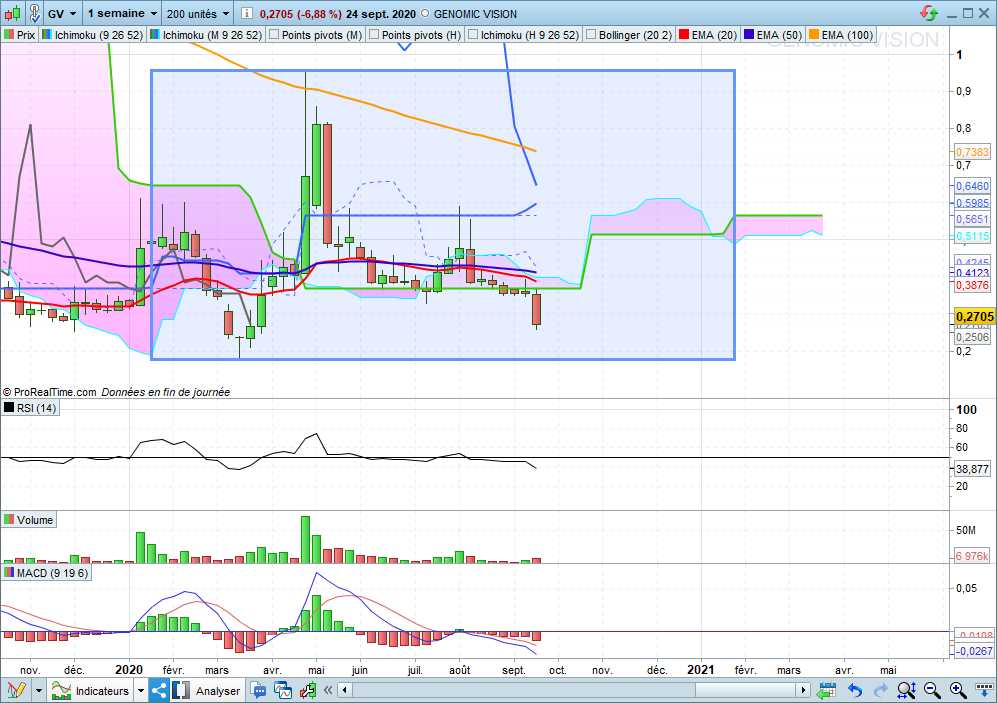Open the chat bubble icon
This screenshot has width=997, height=703.
click(259, 690)
